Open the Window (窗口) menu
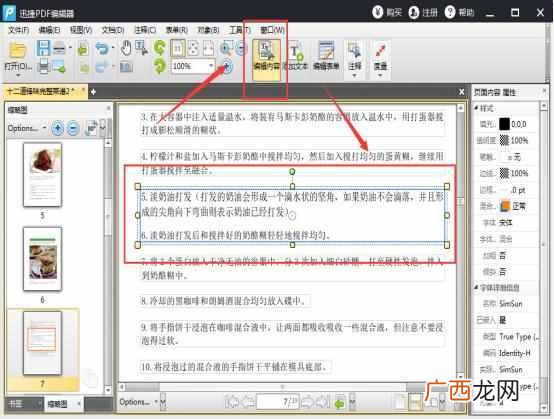 [272, 30]
